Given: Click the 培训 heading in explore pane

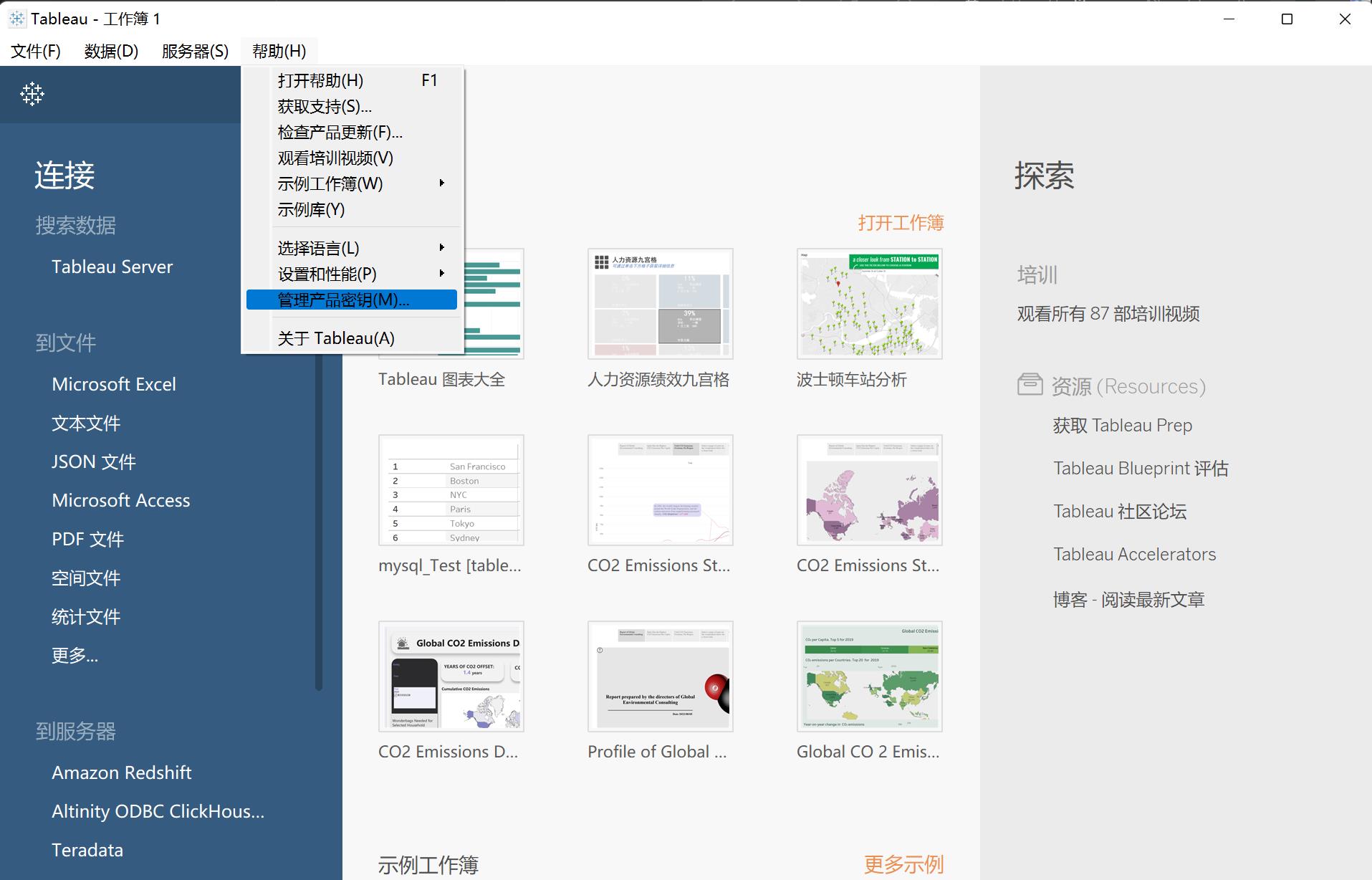Looking at the screenshot, I should coord(1037,274).
